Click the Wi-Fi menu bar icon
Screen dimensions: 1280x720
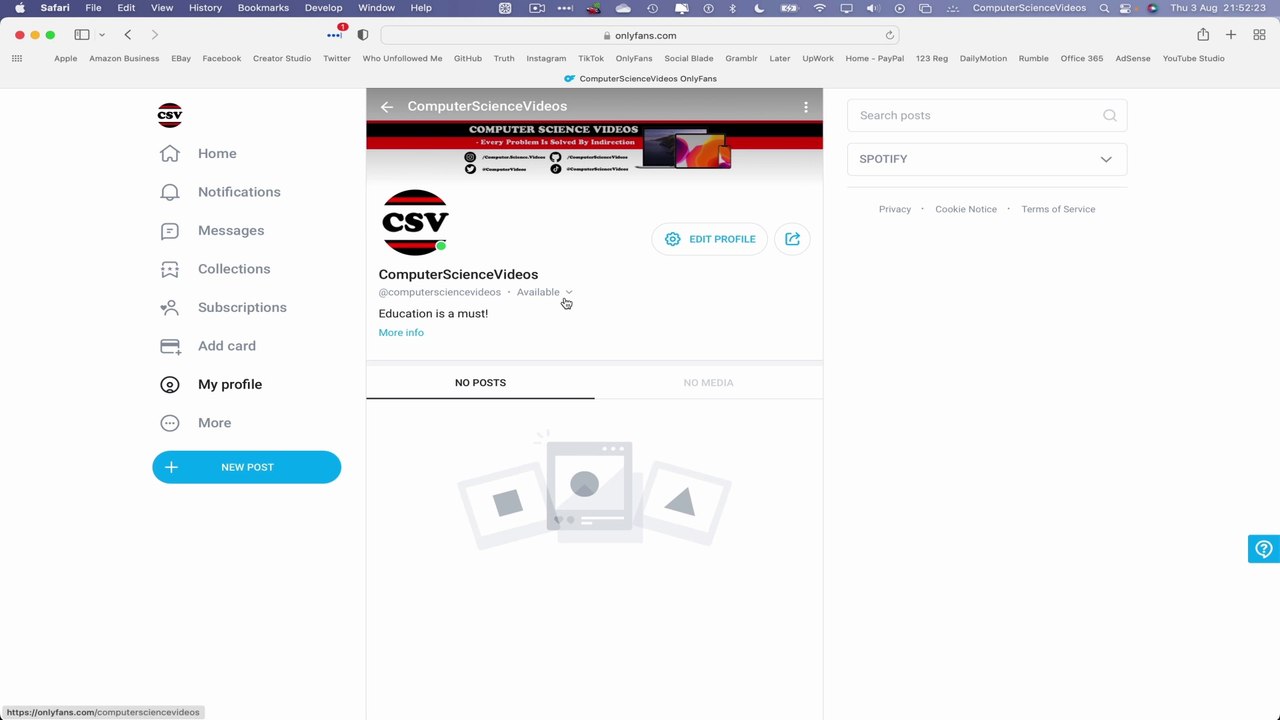[820, 8]
